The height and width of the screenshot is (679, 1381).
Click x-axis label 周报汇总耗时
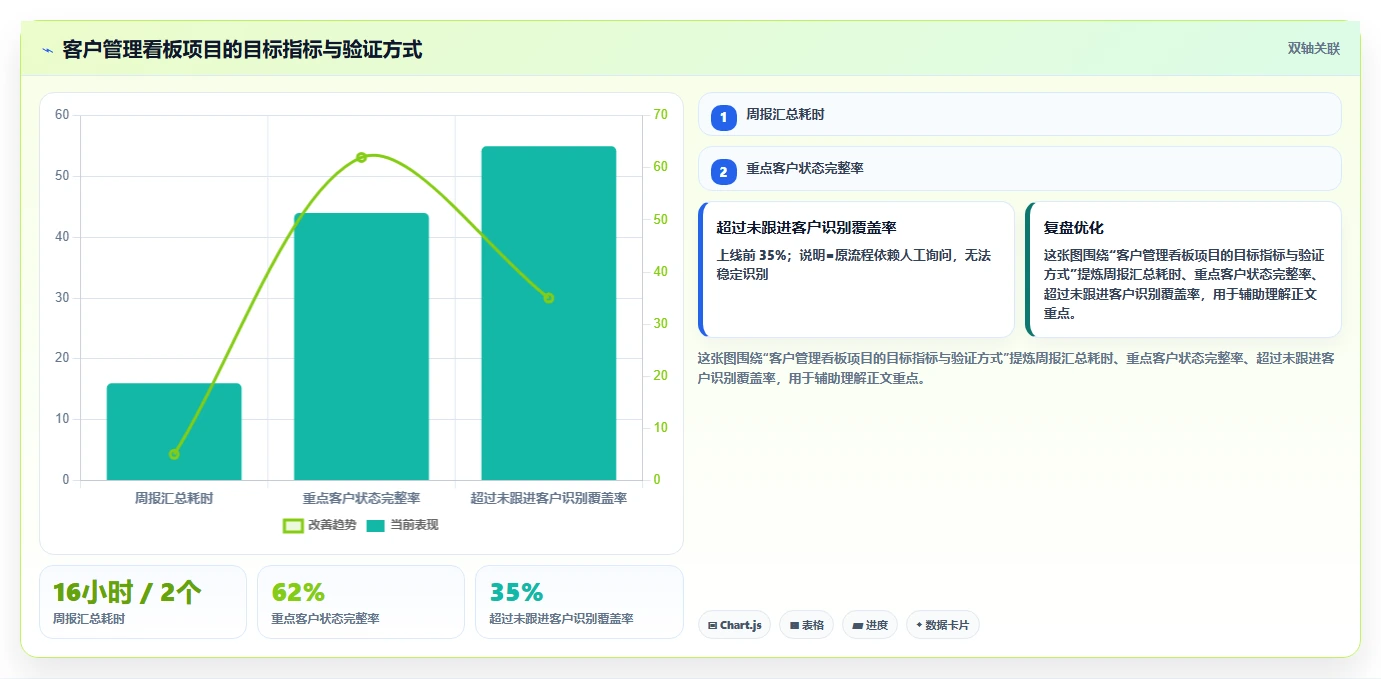click(x=174, y=497)
